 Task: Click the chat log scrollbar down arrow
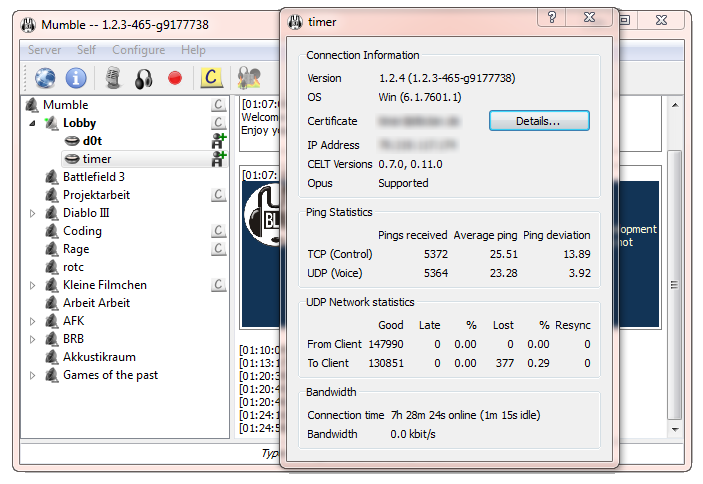(675, 429)
